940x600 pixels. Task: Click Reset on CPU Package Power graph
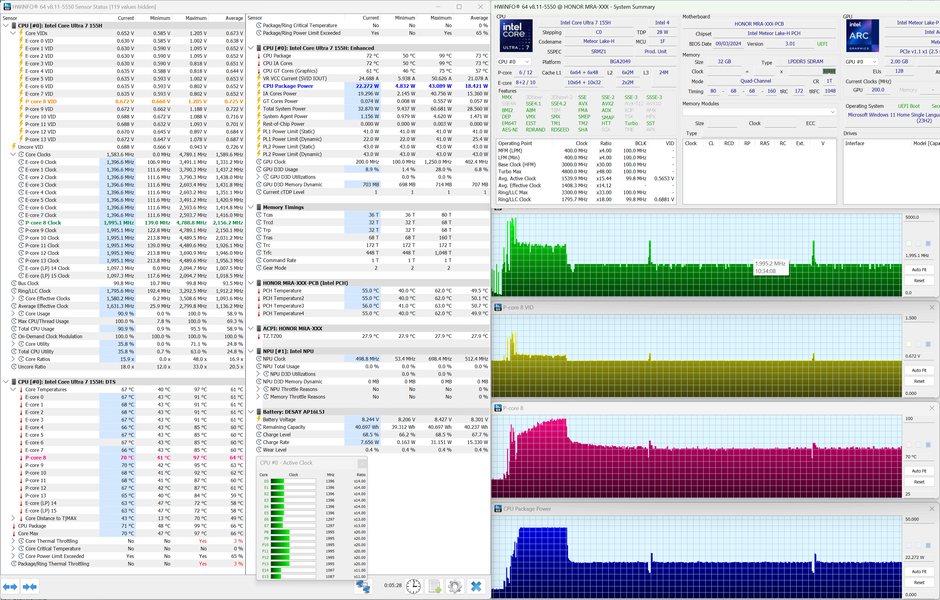pyautogui.click(x=919, y=583)
